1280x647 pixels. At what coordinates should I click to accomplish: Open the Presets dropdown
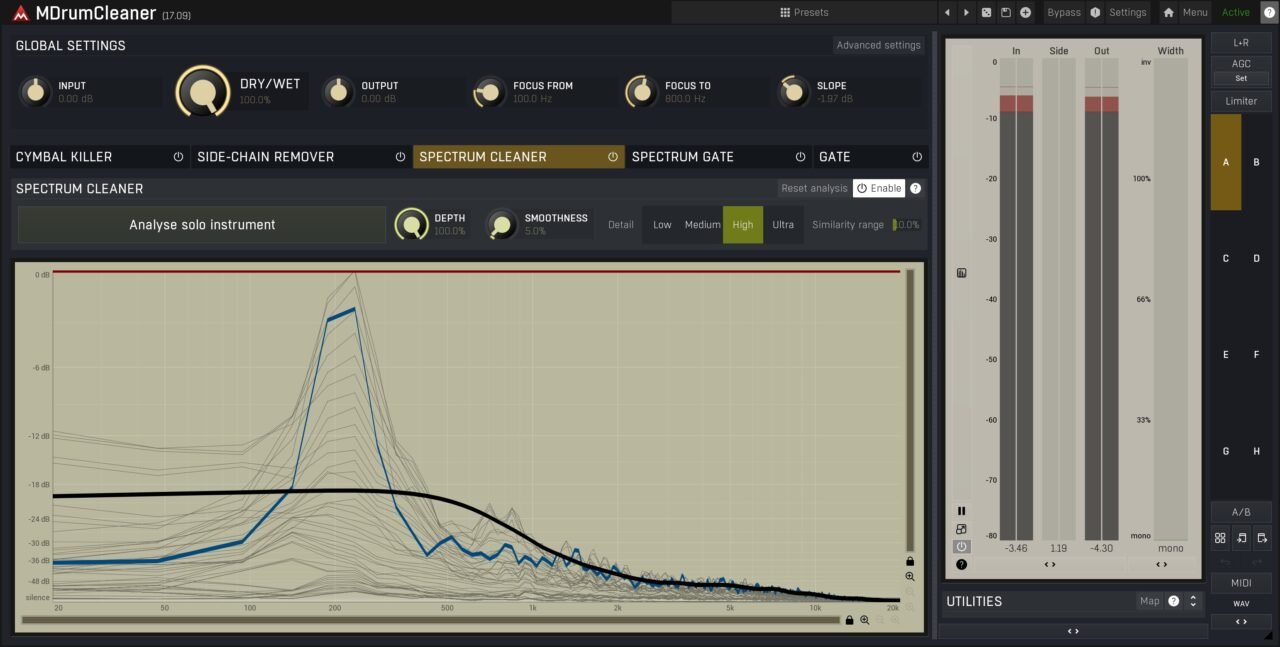pos(804,12)
